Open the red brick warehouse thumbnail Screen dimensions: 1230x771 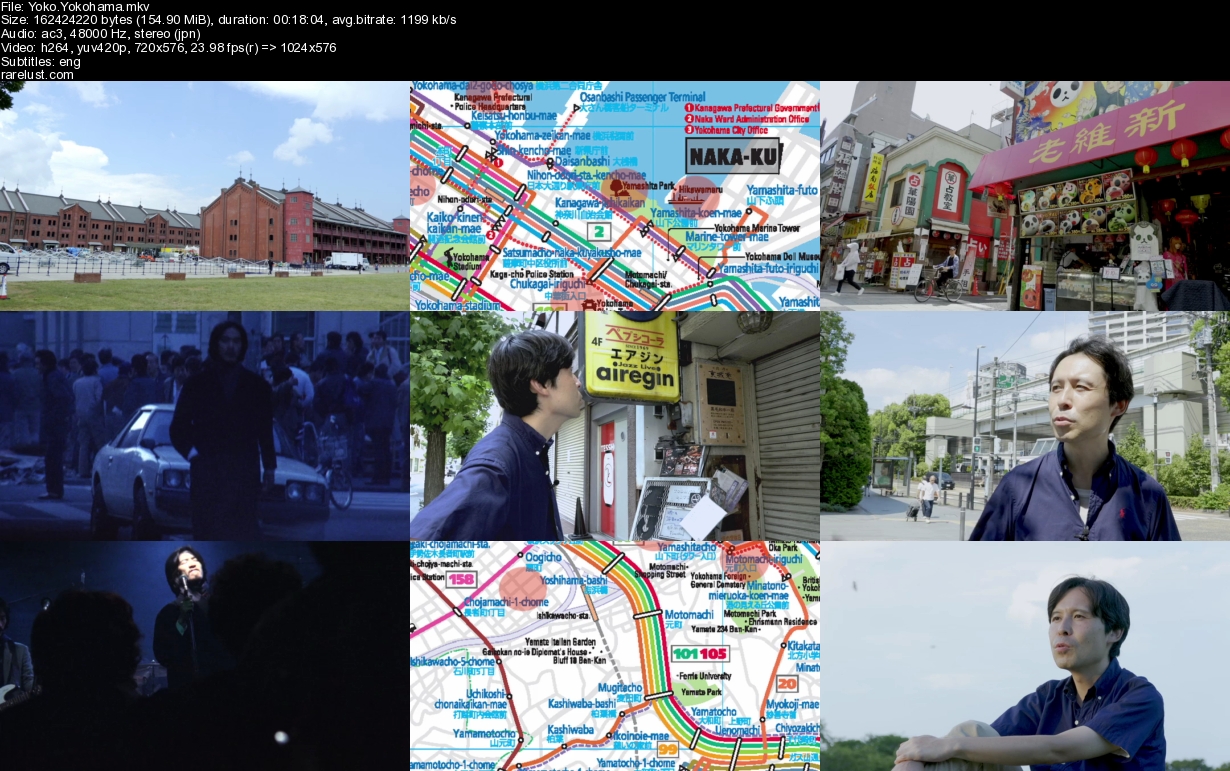tap(204, 196)
